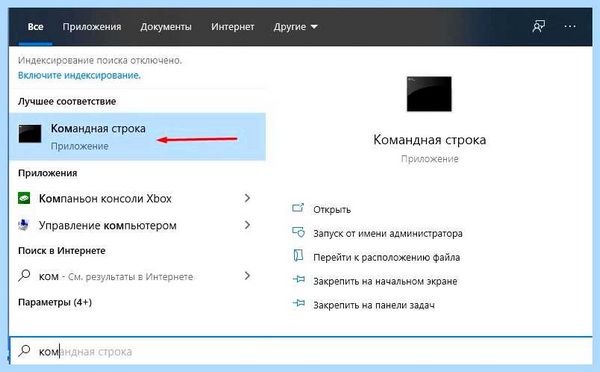Switch to the Документы tab
Viewport: 600px width, 372px height.
[166, 27]
